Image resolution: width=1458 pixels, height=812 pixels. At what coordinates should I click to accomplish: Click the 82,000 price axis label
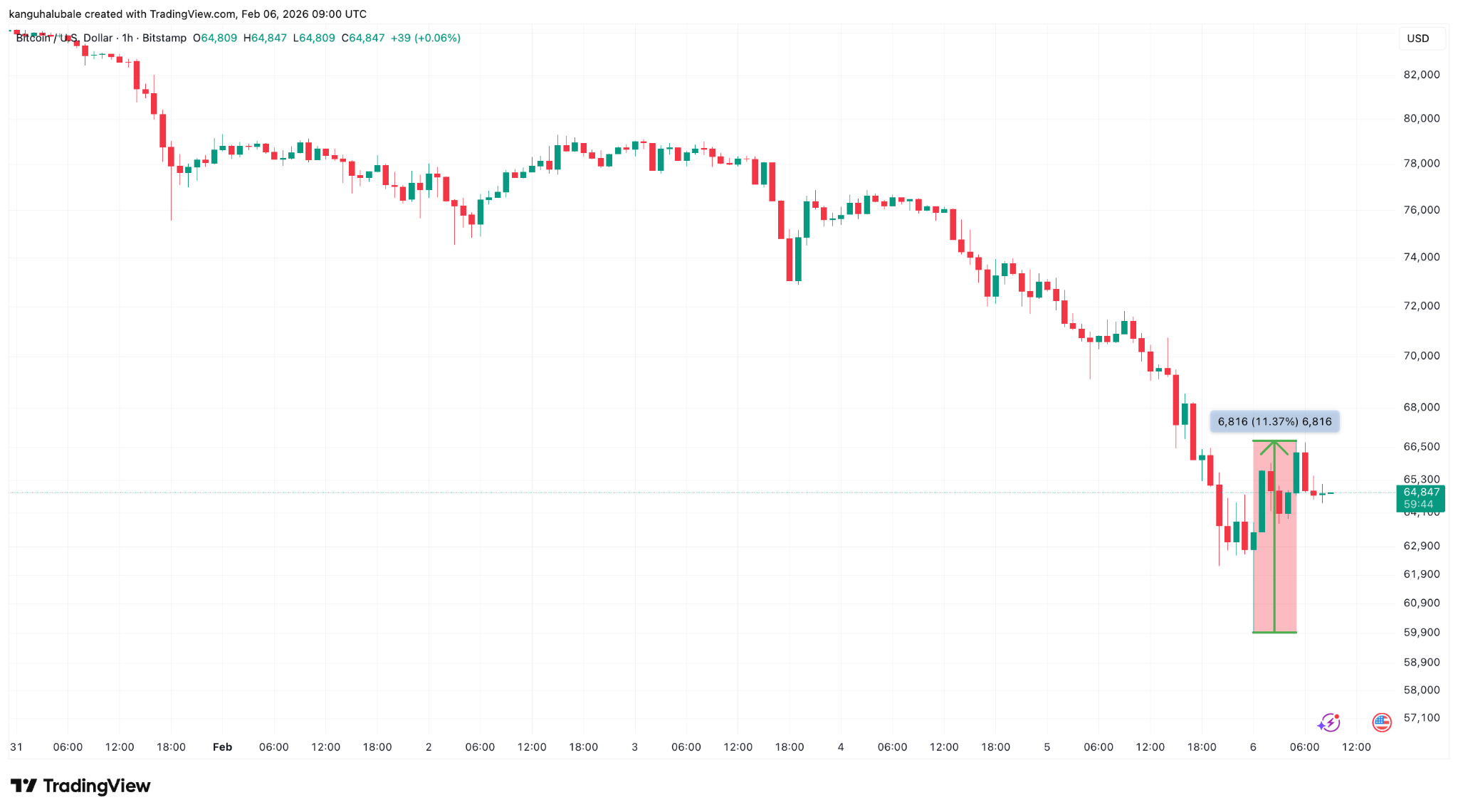click(x=1421, y=75)
